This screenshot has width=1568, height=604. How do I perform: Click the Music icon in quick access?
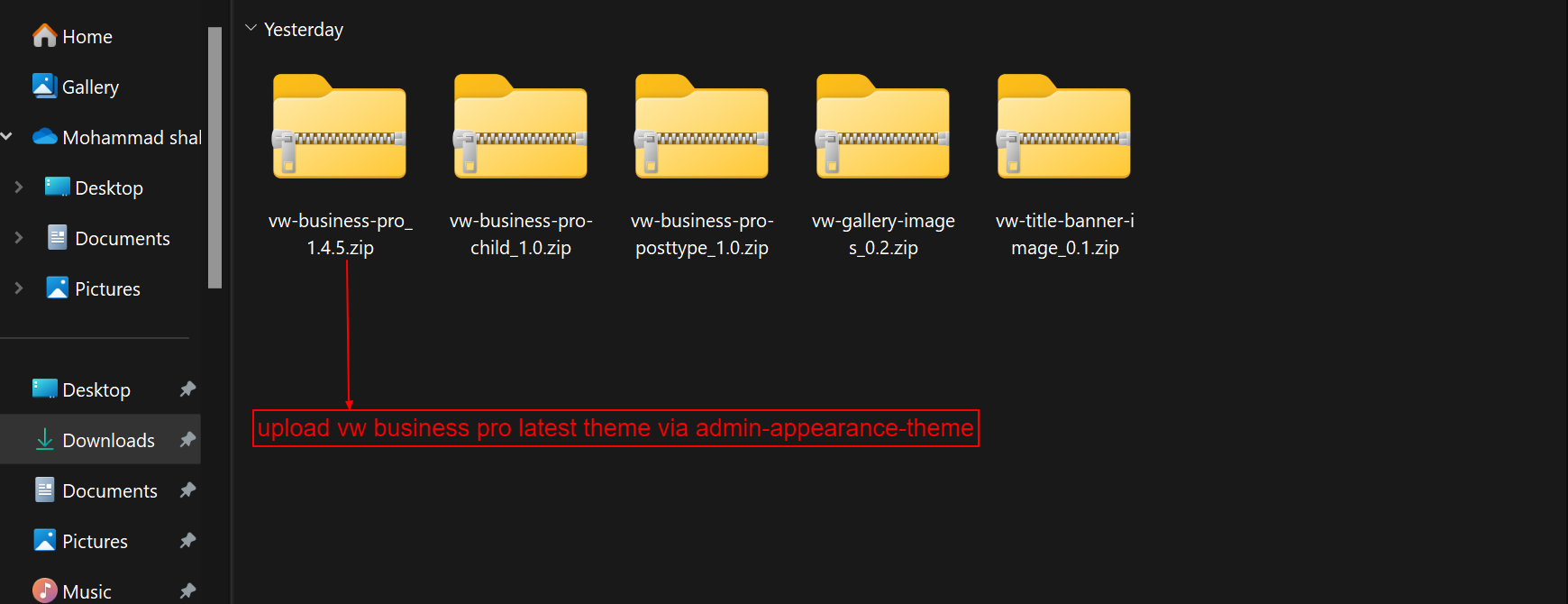pos(44,590)
